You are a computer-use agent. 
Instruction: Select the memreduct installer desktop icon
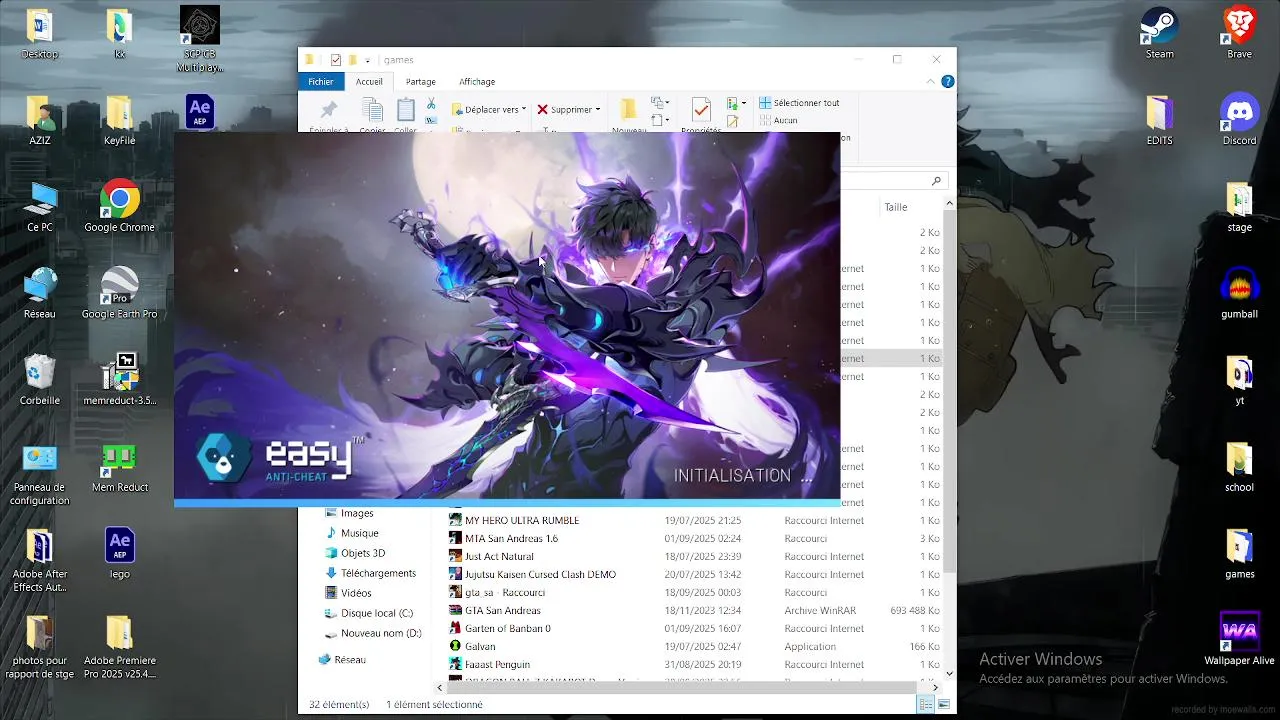click(x=120, y=380)
